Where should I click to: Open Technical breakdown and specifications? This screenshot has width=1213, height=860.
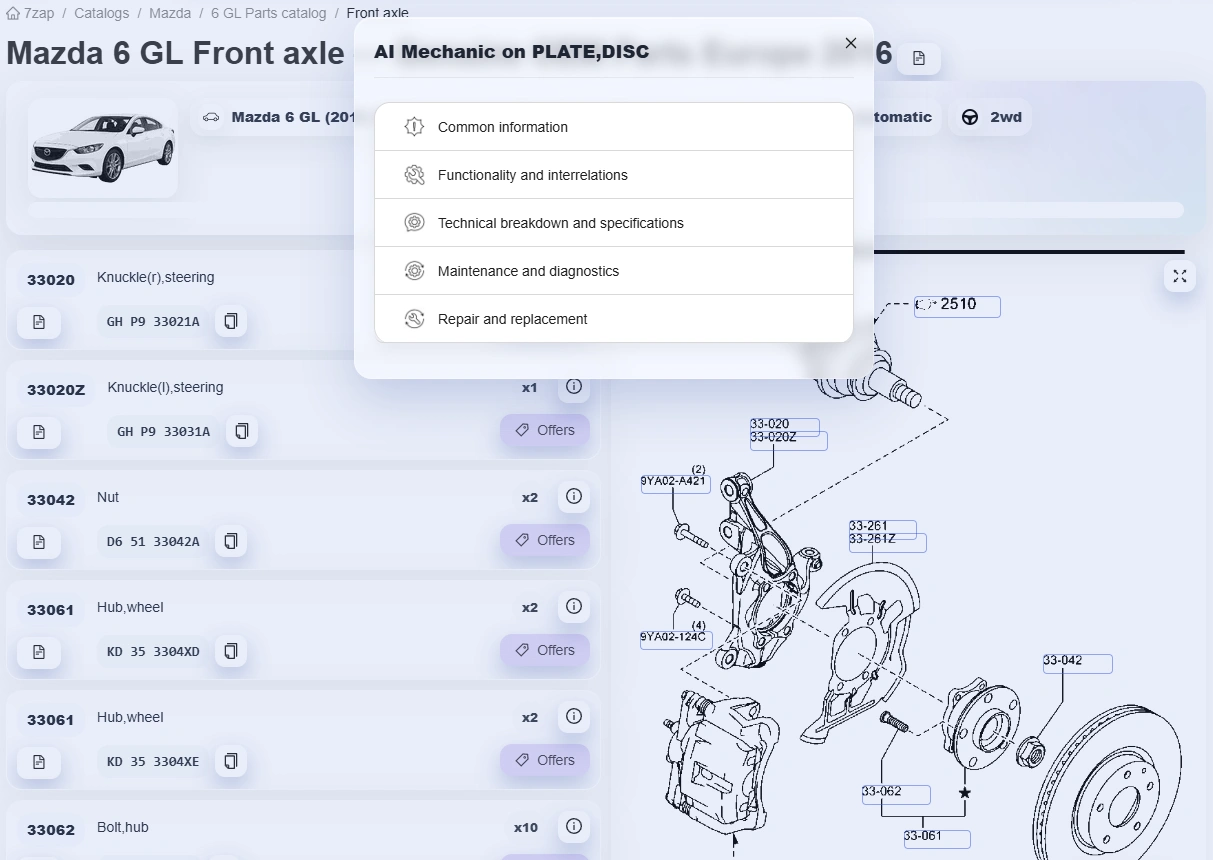614,223
